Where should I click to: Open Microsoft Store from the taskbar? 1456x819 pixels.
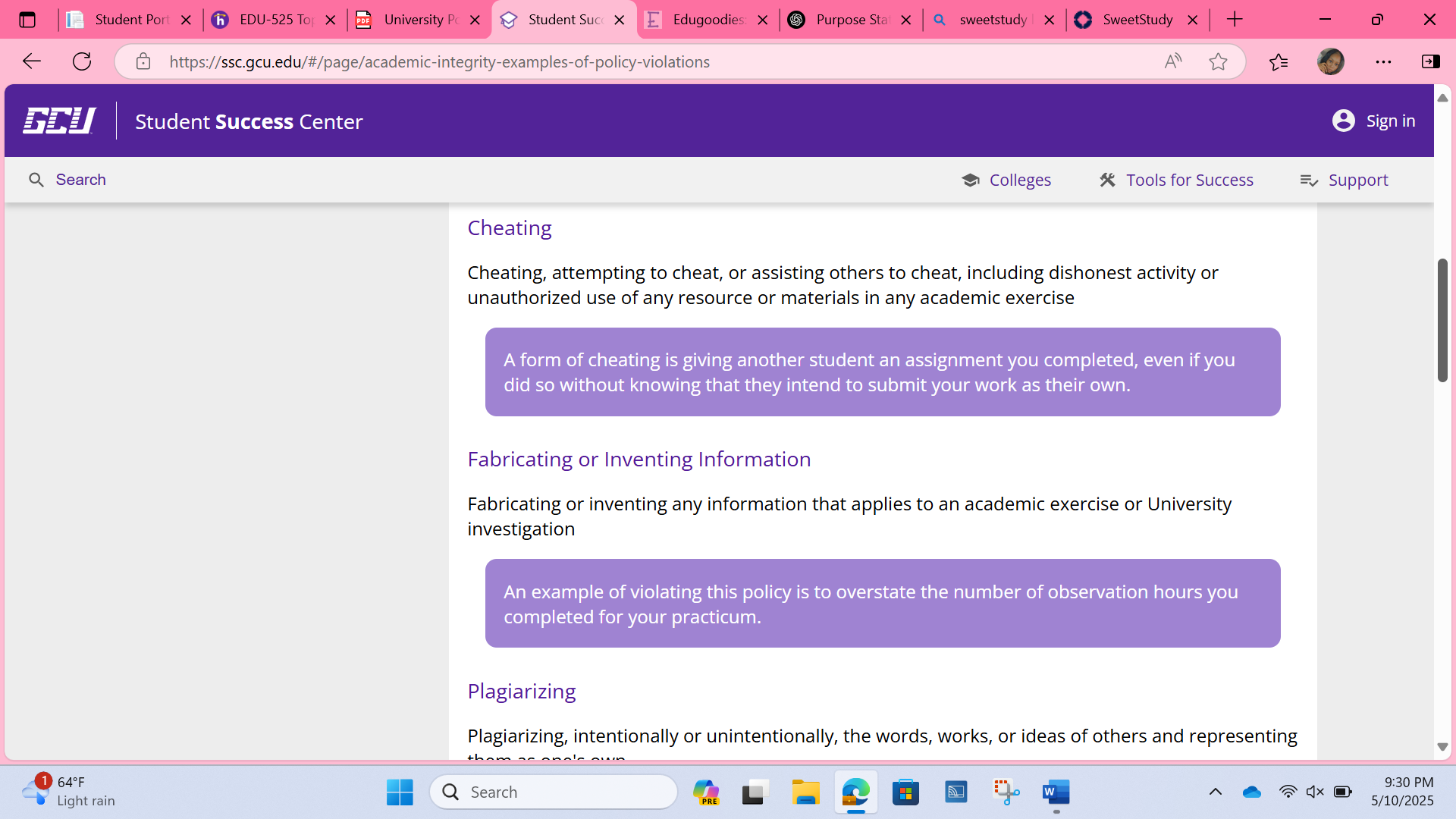[905, 792]
